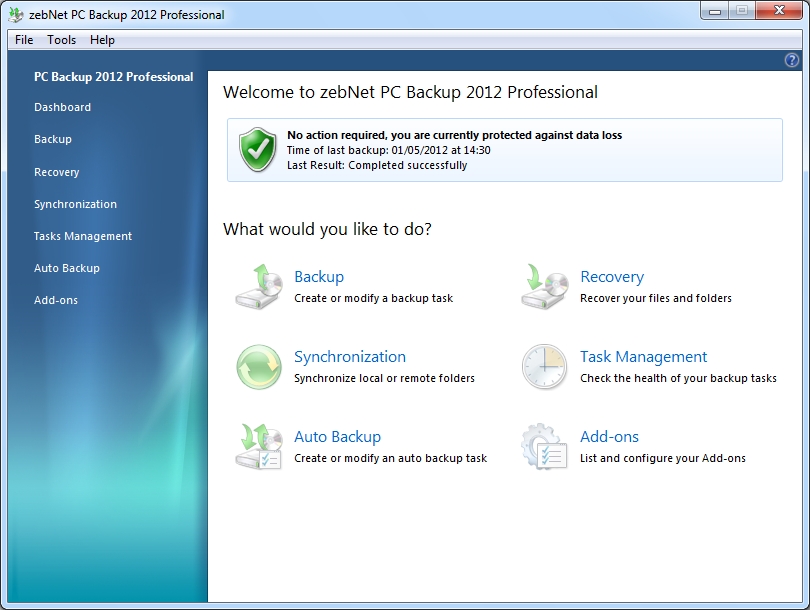Click the Auto Backup checklist icon
This screenshot has height=610, width=810.
click(259, 447)
